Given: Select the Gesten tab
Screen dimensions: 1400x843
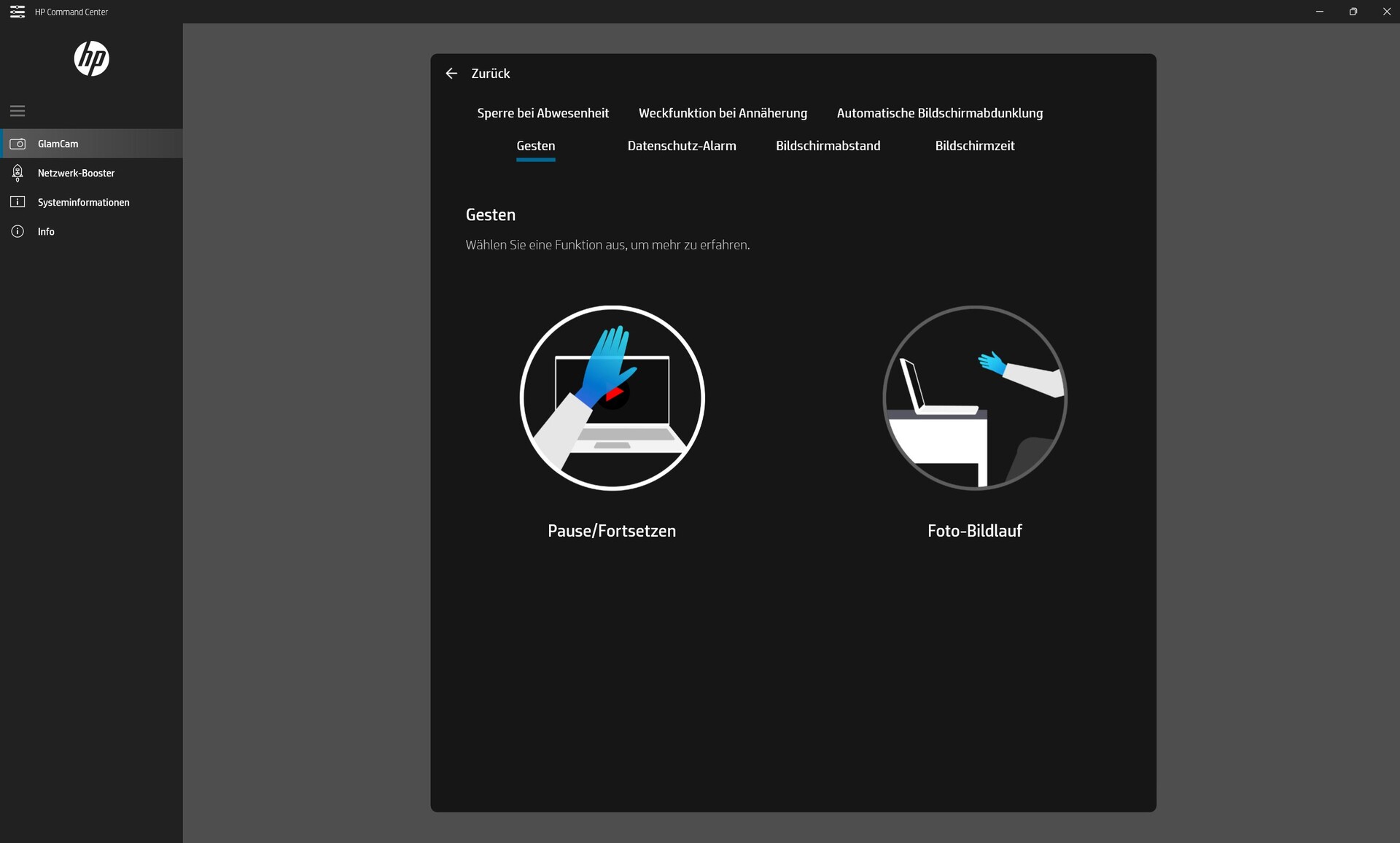Looking at the screenshot, I should pos(535,146).
